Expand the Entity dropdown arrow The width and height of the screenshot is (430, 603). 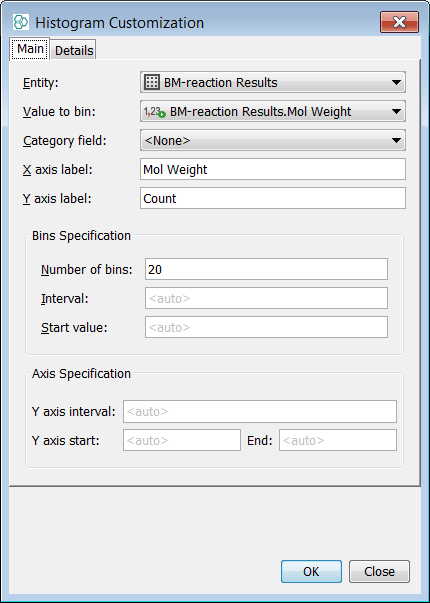tap(396, 82)
